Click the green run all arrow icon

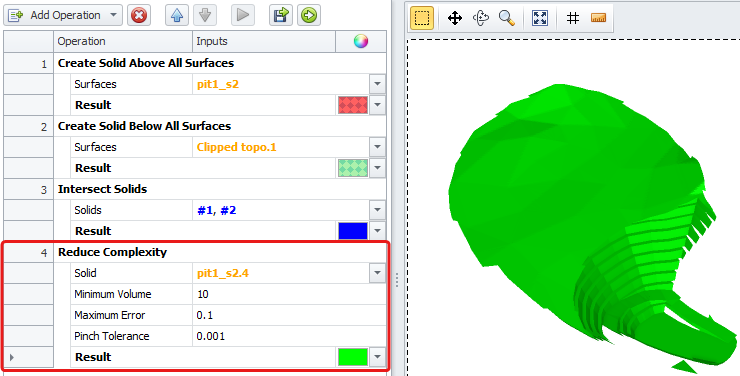click(309, 16)
